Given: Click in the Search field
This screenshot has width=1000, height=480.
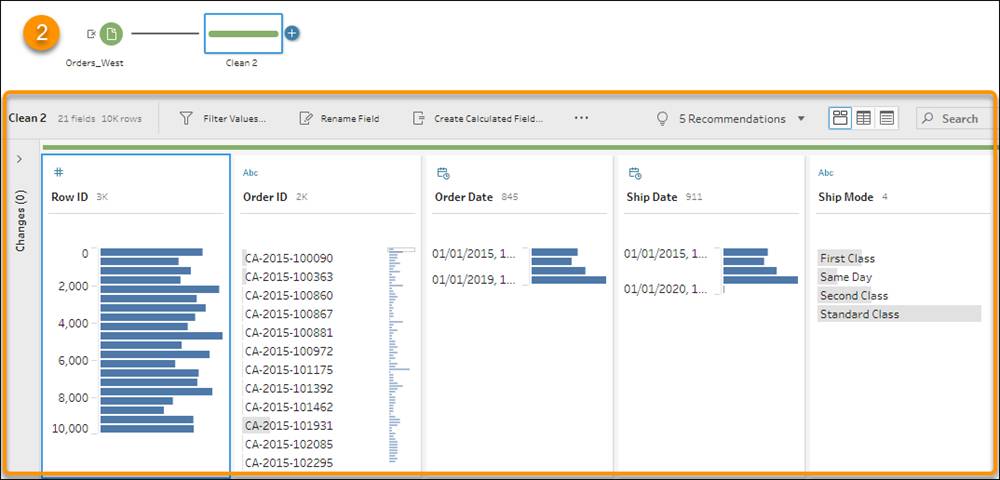Looking at the screenshot, I should (957, 119).
